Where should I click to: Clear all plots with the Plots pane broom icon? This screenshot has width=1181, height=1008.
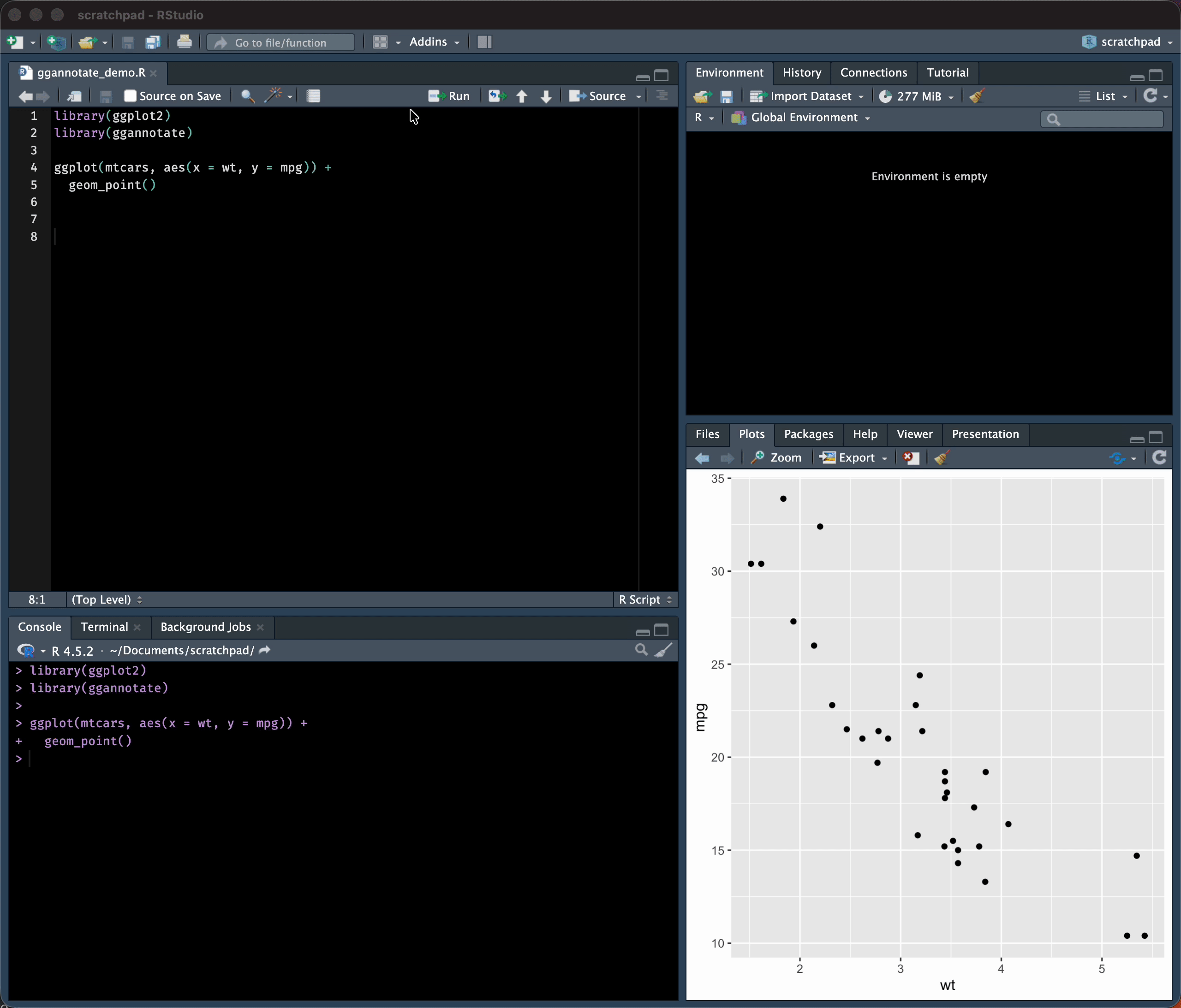[x=941, y=457]
